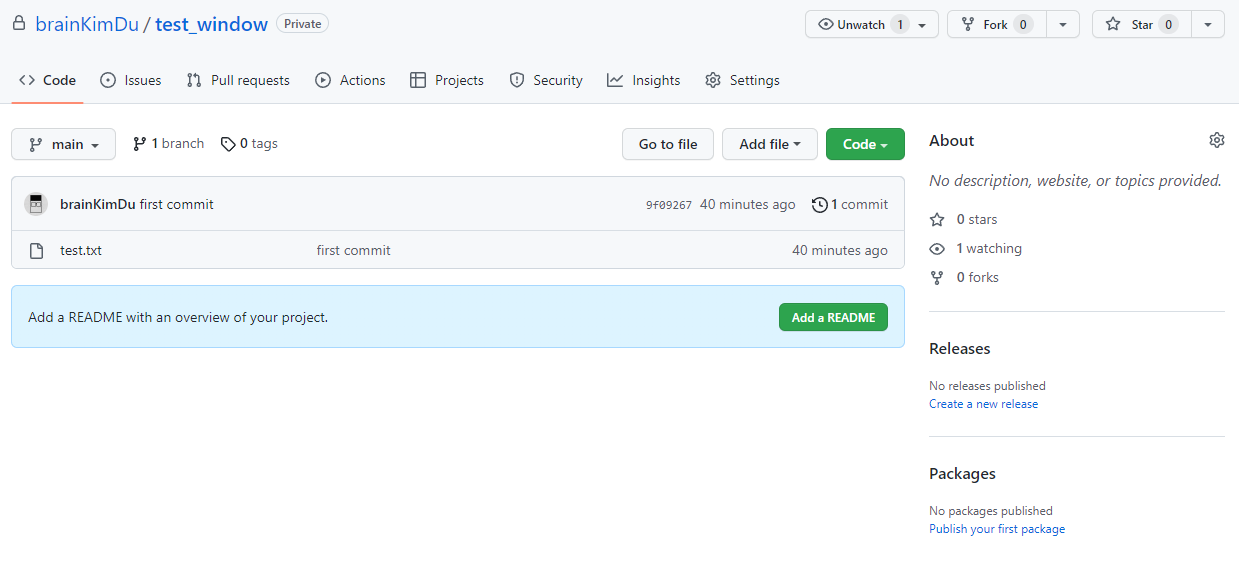
Task: Open the 1 watching link
Action: (x=989, y=248)
